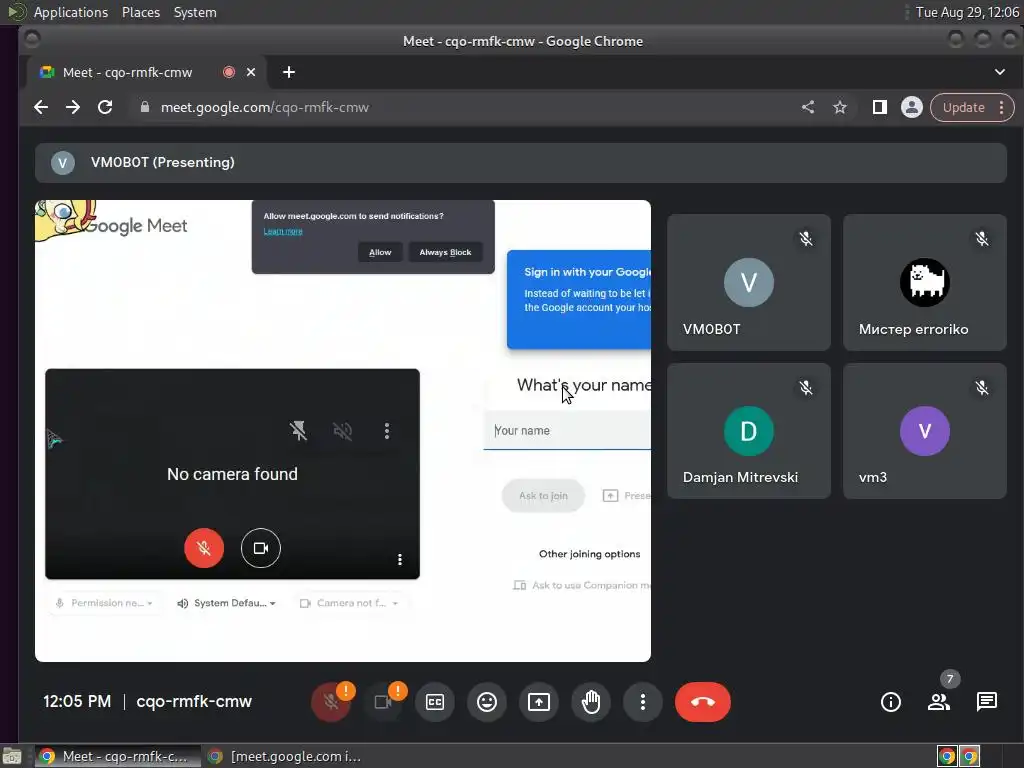Click meeting code cqo-rmfk-cmw text
Viewport: 1024px width, 768px height.
[194, 701]
